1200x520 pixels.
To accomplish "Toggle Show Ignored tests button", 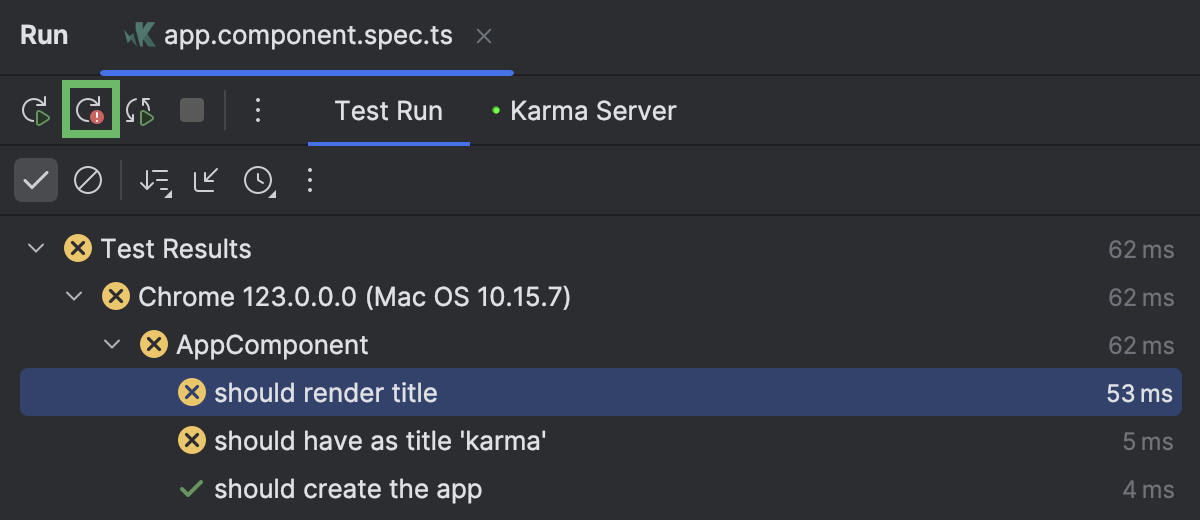I will [88, 181].
